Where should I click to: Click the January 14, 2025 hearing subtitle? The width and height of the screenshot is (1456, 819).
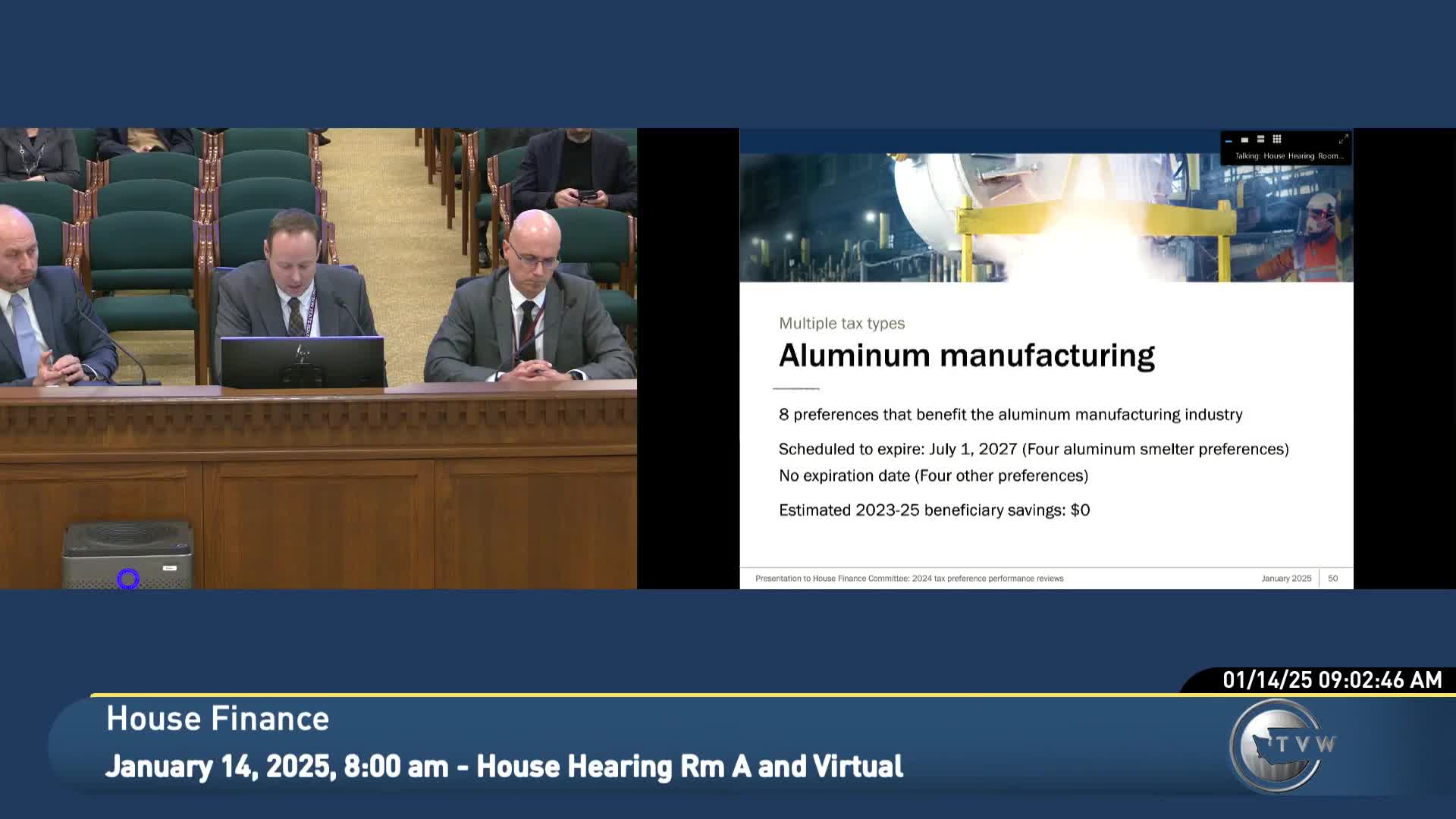pos(505,767)
